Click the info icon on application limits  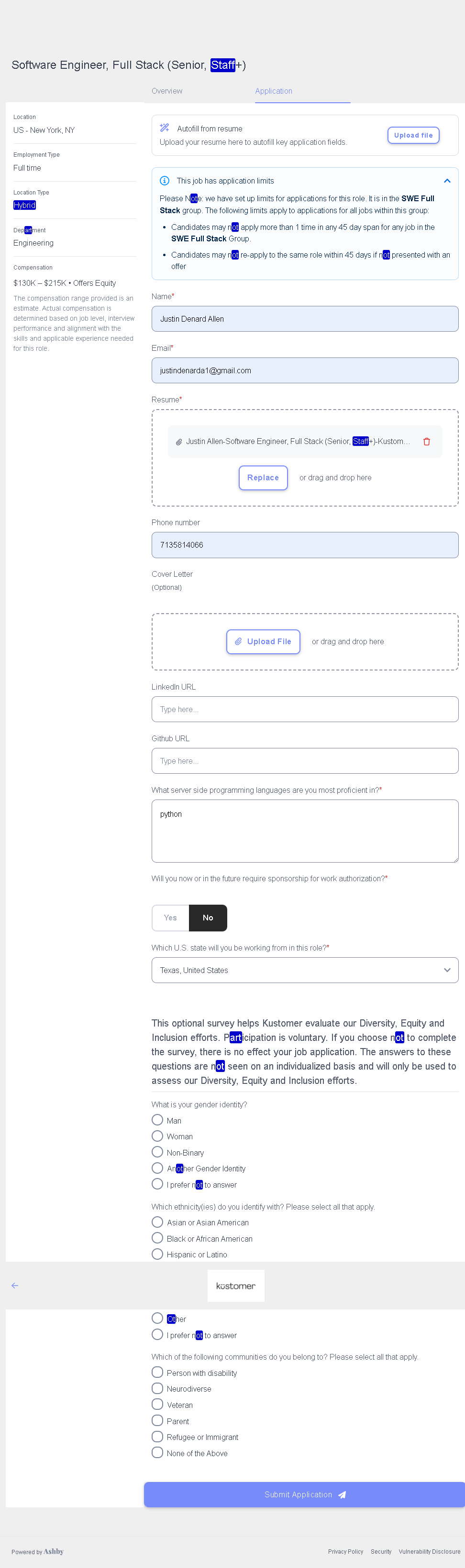(x=164, y=181)
